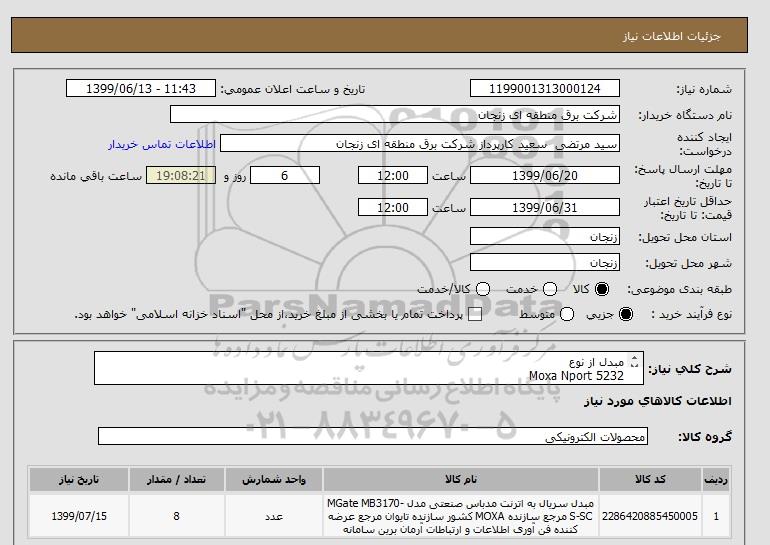Screen dimensions: 770x545
Task: Click the واحد شمارش column header
Action: (x=274, y=479)
